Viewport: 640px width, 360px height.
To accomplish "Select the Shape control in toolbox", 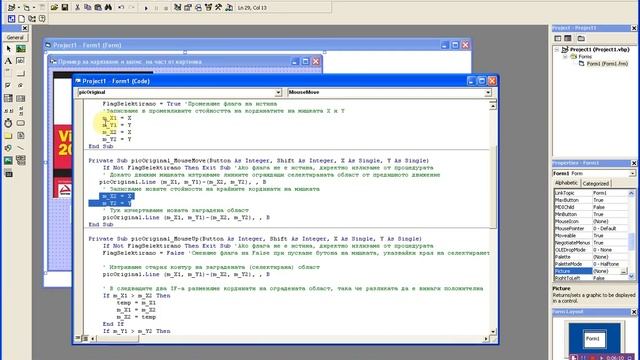I will click(8, 148).
